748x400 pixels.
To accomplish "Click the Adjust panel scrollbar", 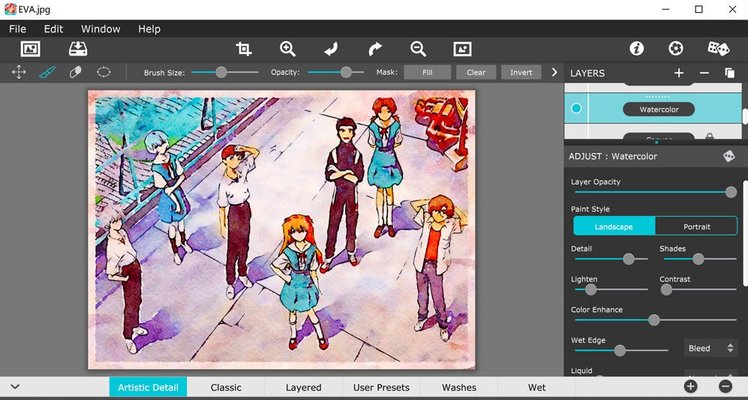I will point(745,234).
